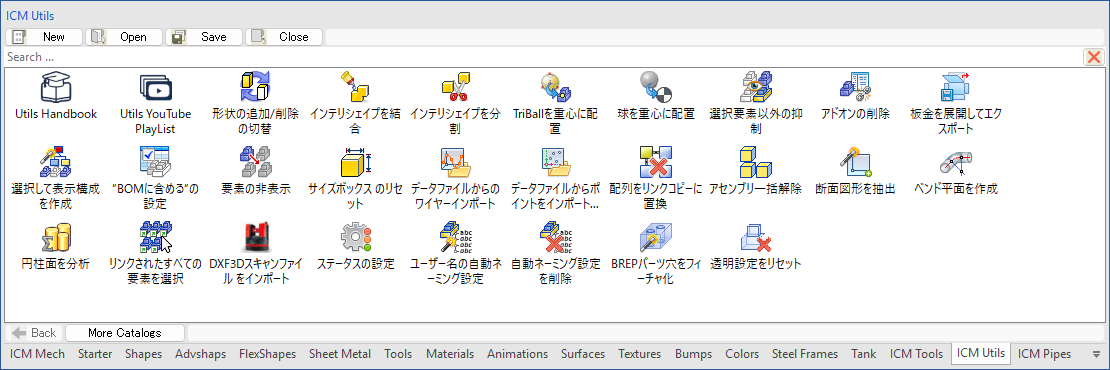This screenshot has width=1110, height=370.
Task: Switch to the Steel Frames tab
Action: pyautogui.click(x=805, y=354)
